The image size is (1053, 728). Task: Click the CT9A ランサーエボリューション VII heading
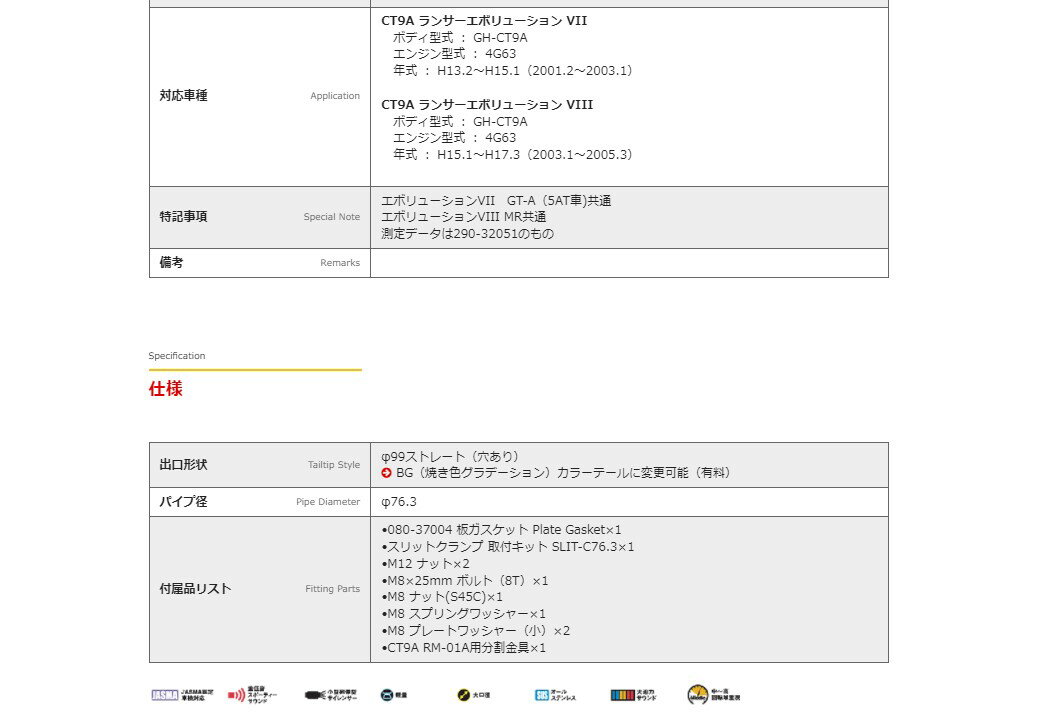coord(484,20)
